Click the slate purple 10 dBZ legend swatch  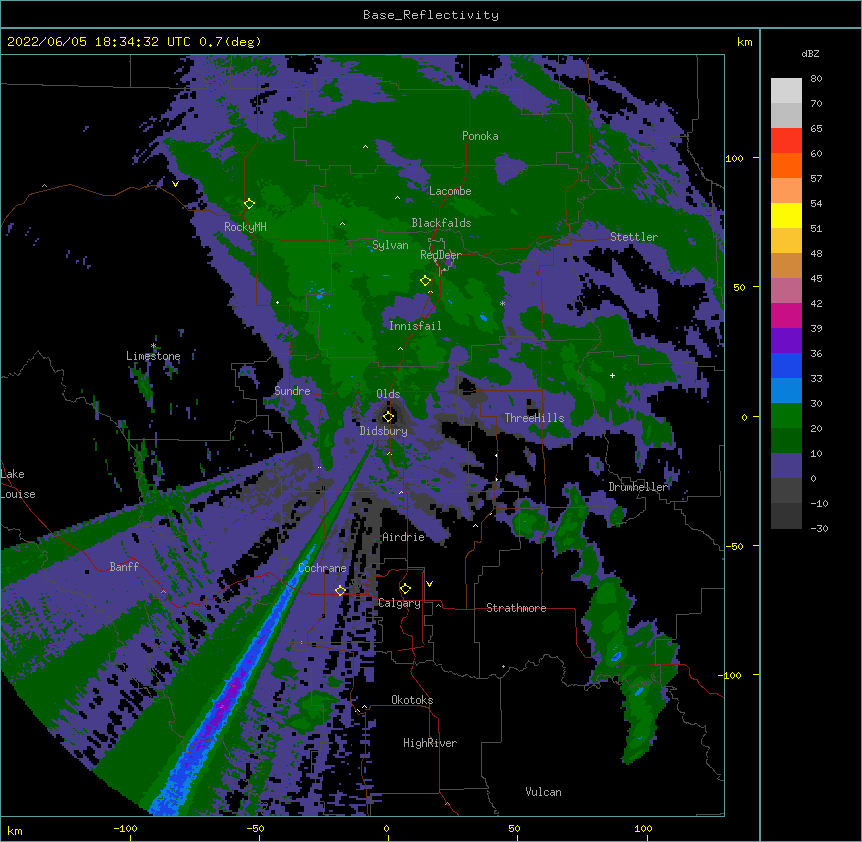786,466
